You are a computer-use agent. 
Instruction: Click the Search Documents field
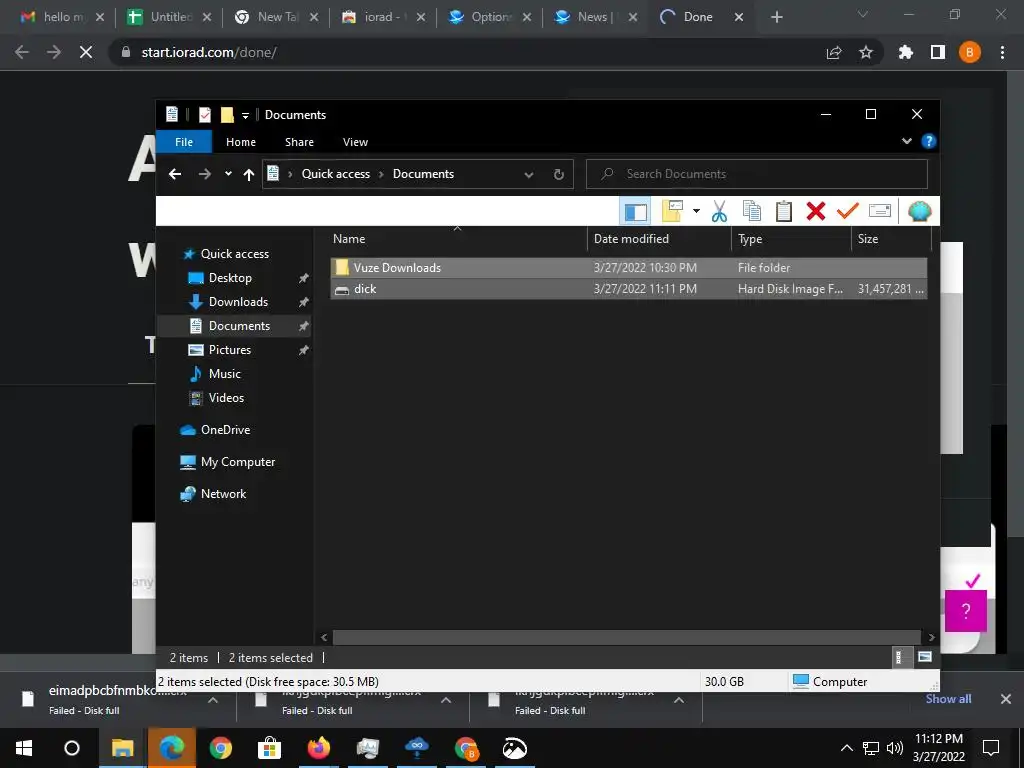point(757,174)
